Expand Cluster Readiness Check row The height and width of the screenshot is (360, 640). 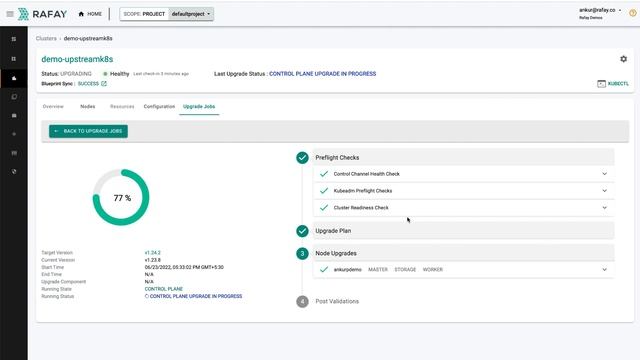(x=463, y=208)
